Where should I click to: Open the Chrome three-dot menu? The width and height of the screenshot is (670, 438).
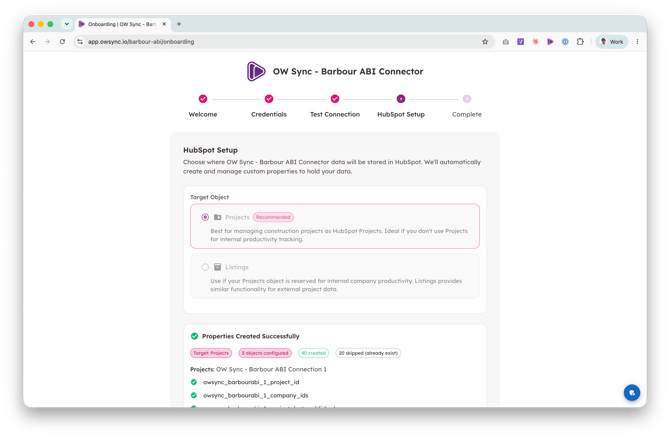[x=637, y=42]
